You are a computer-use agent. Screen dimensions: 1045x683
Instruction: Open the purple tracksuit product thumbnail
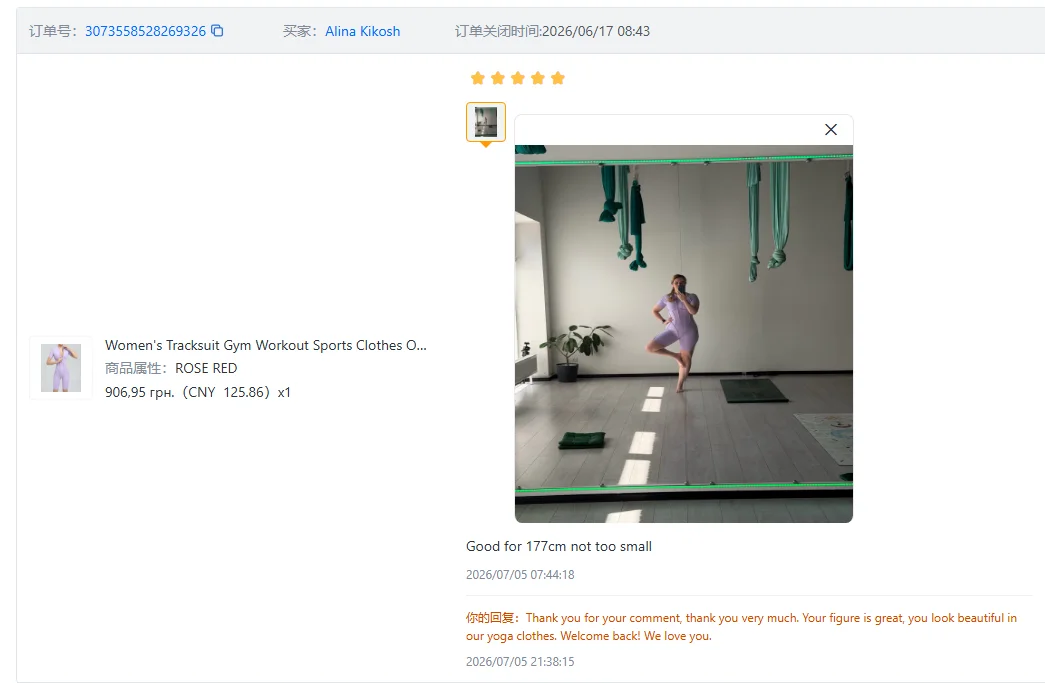click(x=61, y=368)
